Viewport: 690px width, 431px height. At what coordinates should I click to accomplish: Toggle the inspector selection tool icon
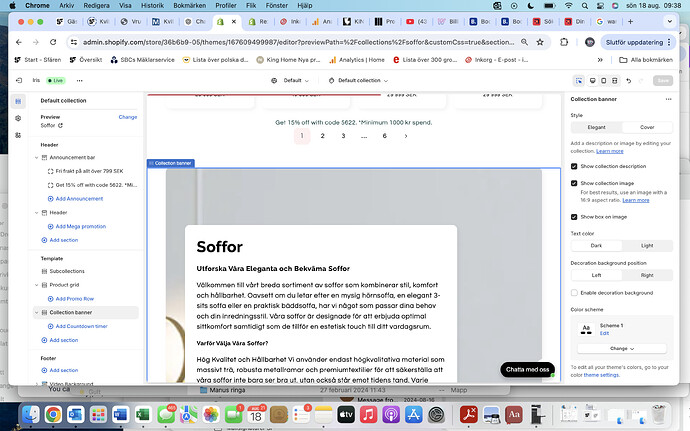coord(579,81)
